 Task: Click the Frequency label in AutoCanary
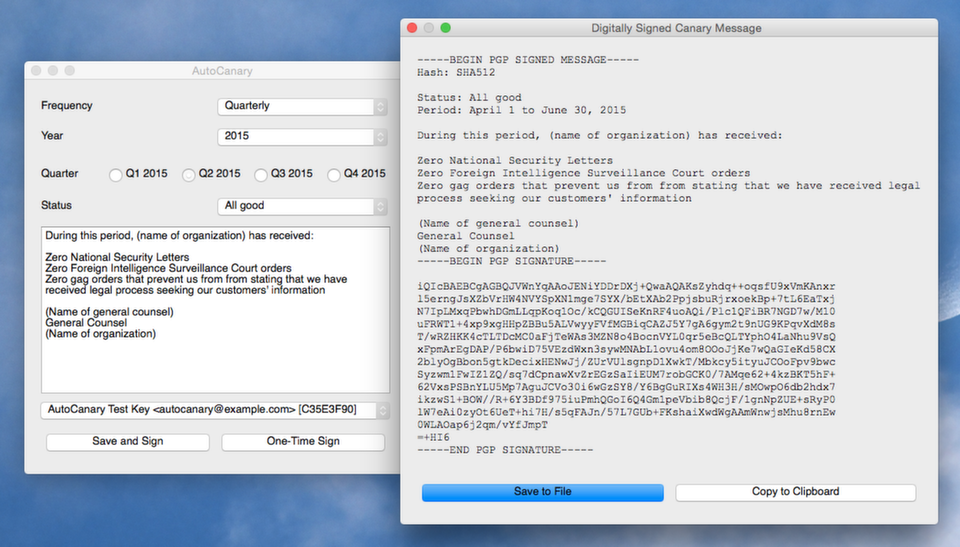pos(67,105)
